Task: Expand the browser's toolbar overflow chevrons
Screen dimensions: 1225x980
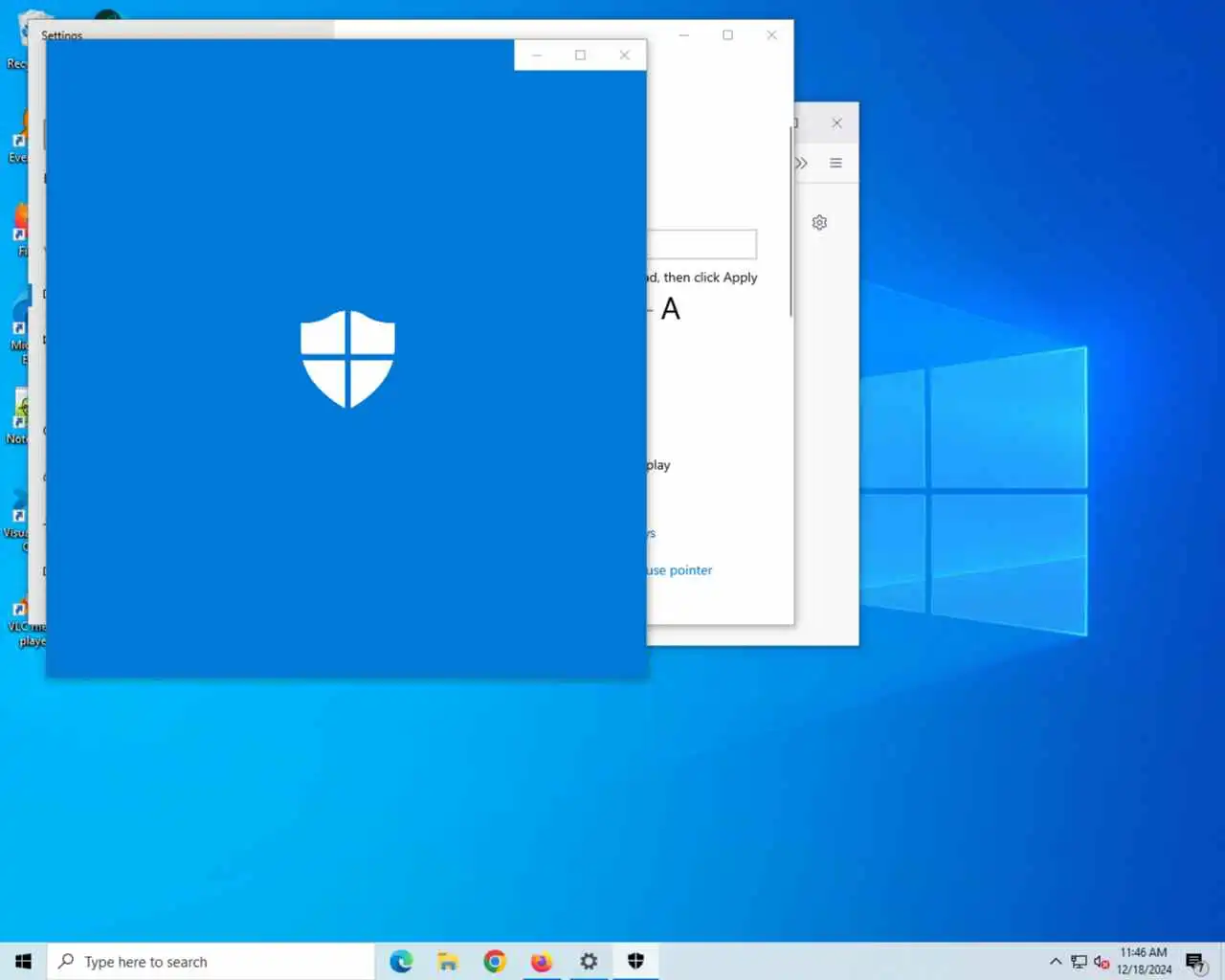Action: point(801,163)
